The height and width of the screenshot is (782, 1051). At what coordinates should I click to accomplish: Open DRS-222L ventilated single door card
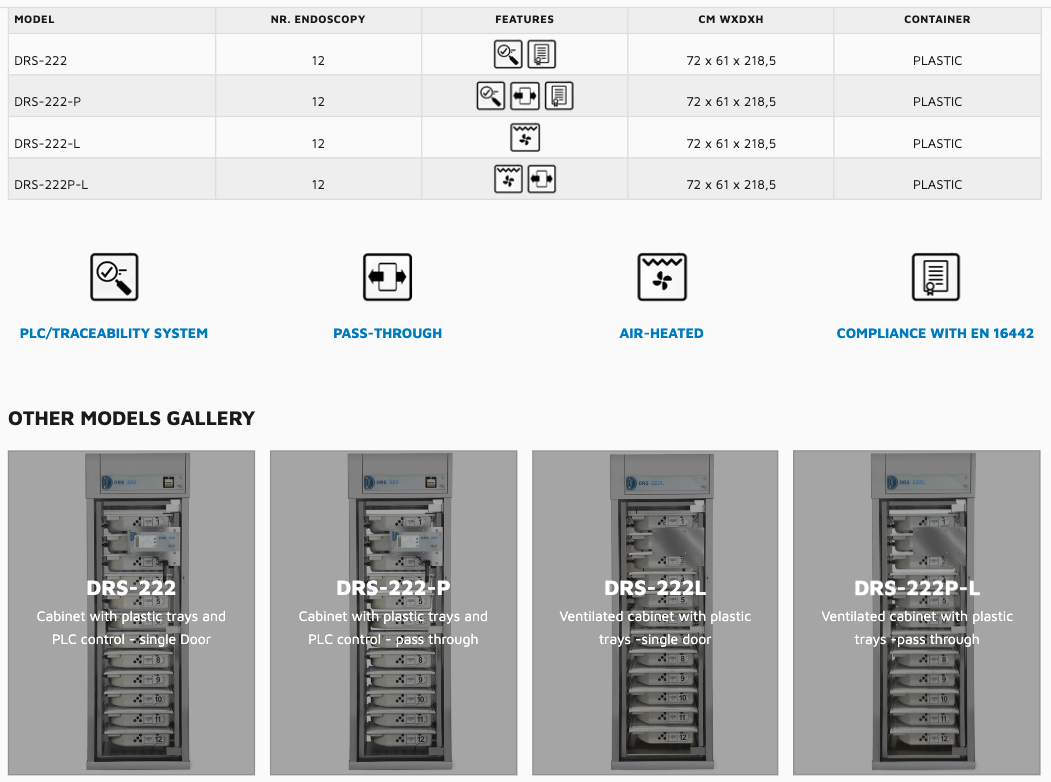[x=655, y=612]
